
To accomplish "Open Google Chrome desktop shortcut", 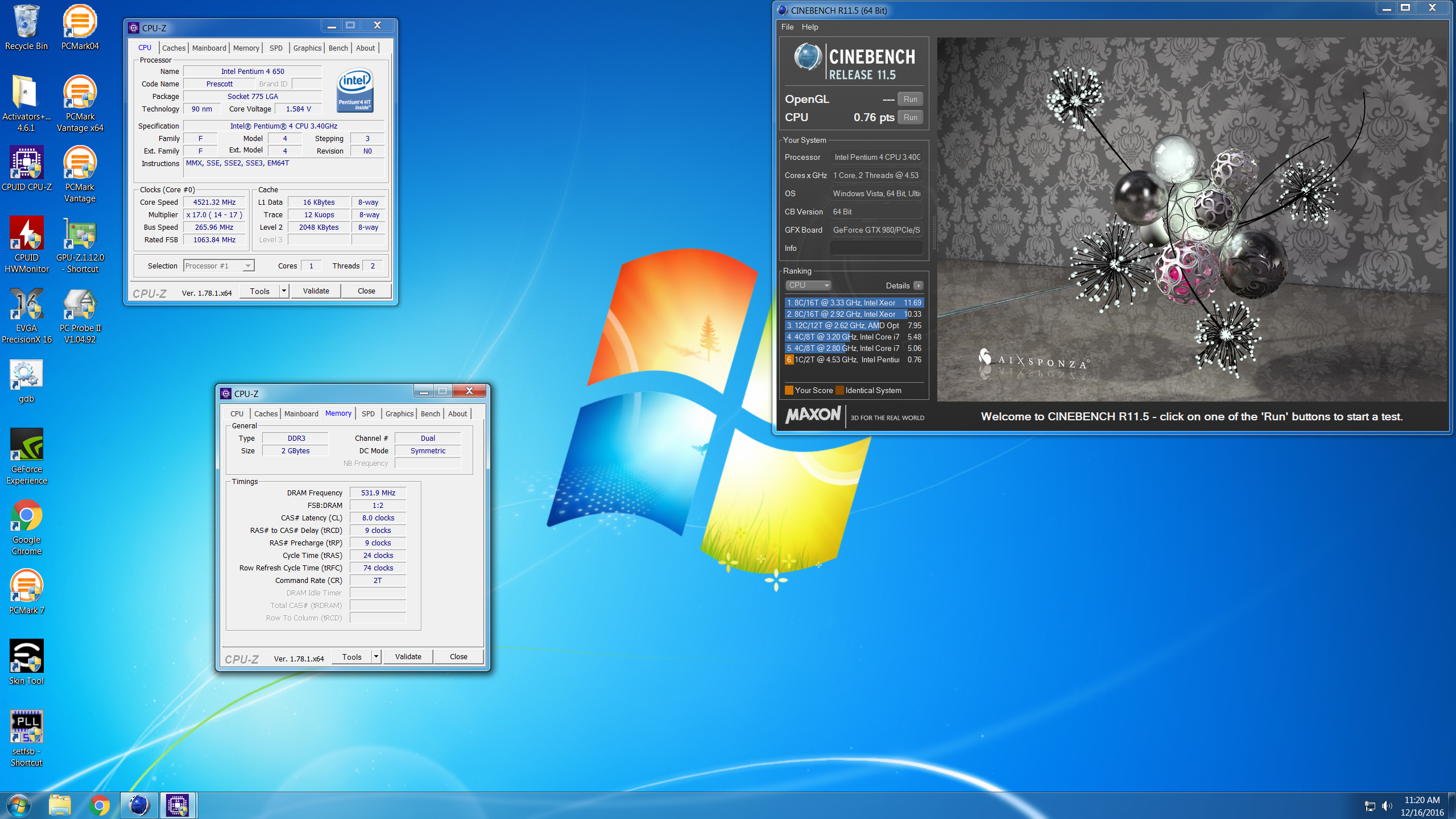I will tap(26, 527).
